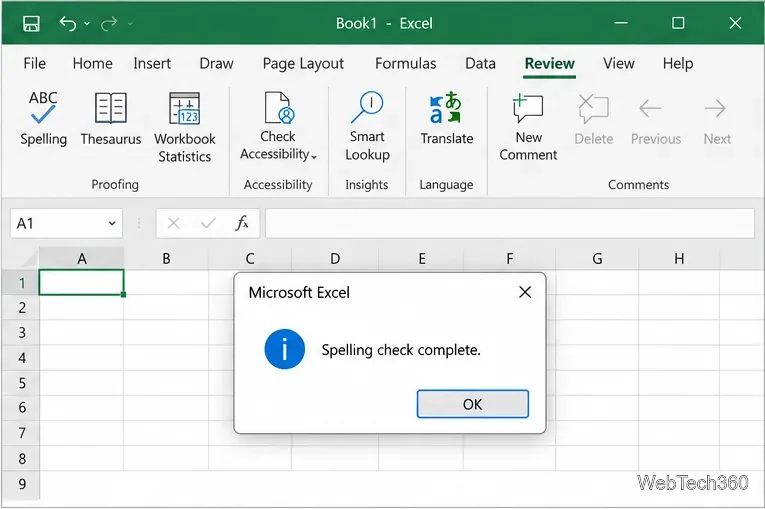Click the Save icon in title bar
This screenshot has width=765, height=509.
[x=31, y=23]
